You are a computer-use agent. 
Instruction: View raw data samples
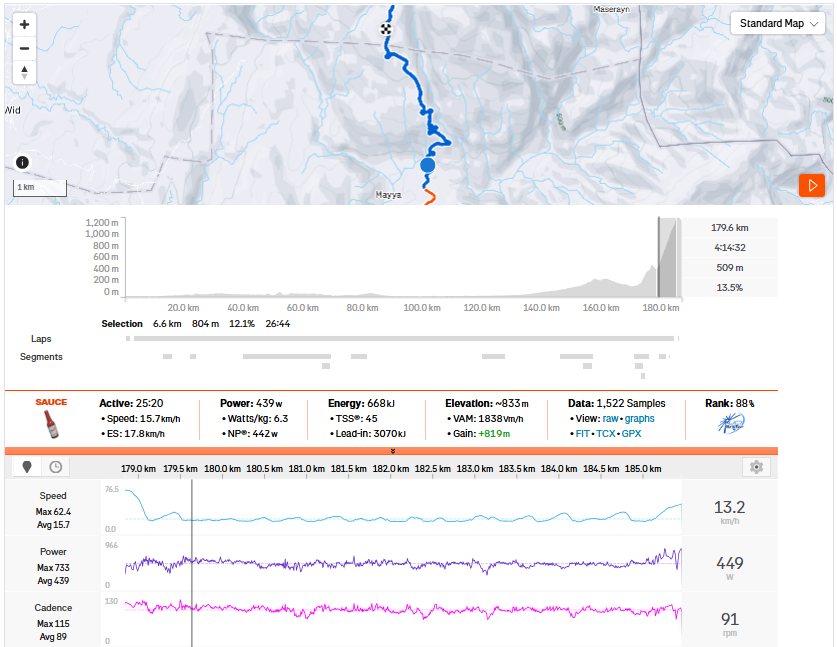pos(610,419)
